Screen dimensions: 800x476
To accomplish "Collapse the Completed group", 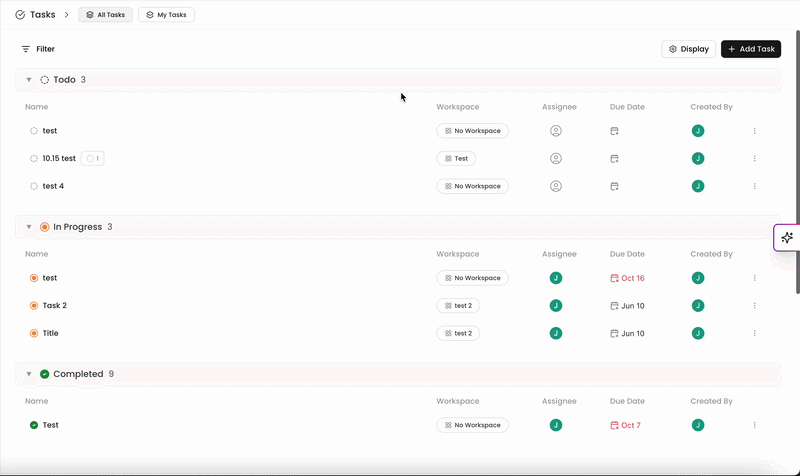I will coord(29,374).
